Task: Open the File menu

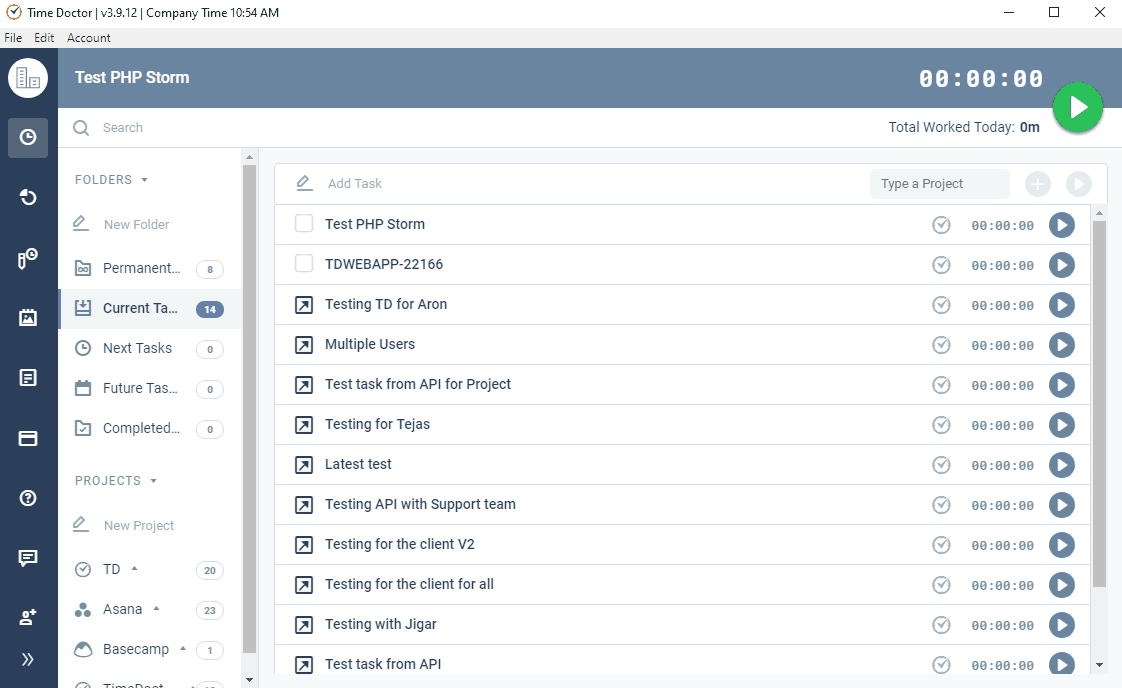Action: coord(13,37)
